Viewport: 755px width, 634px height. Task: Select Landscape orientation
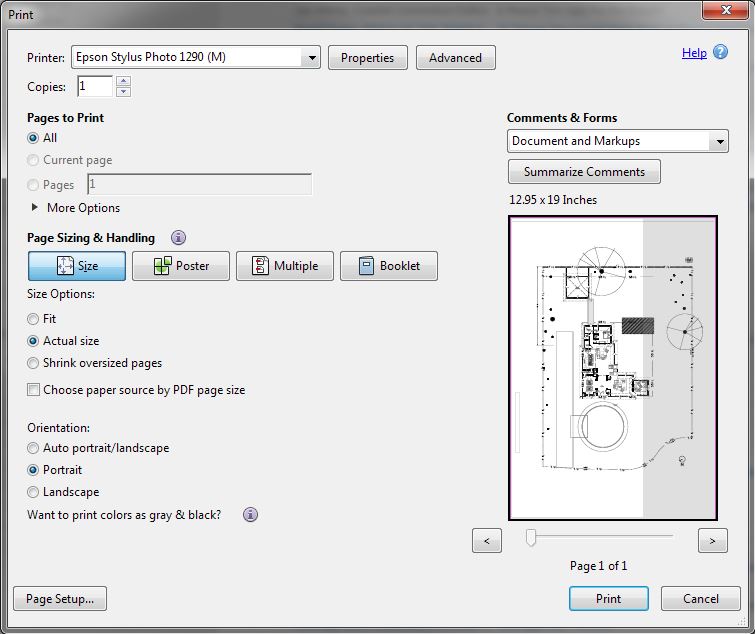pyautogui.click(x=34, y=492)
